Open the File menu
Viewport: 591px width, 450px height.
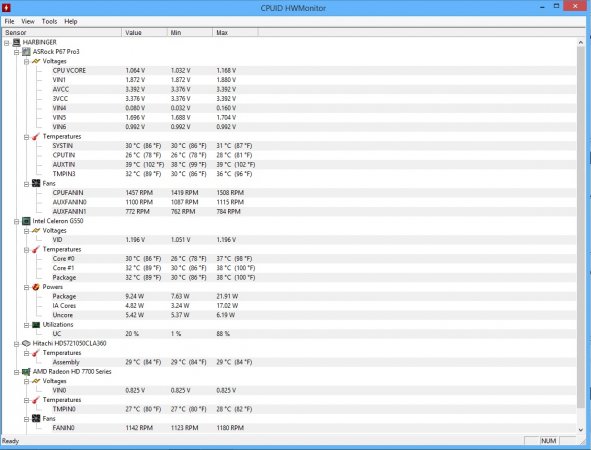tap(9, 21)
